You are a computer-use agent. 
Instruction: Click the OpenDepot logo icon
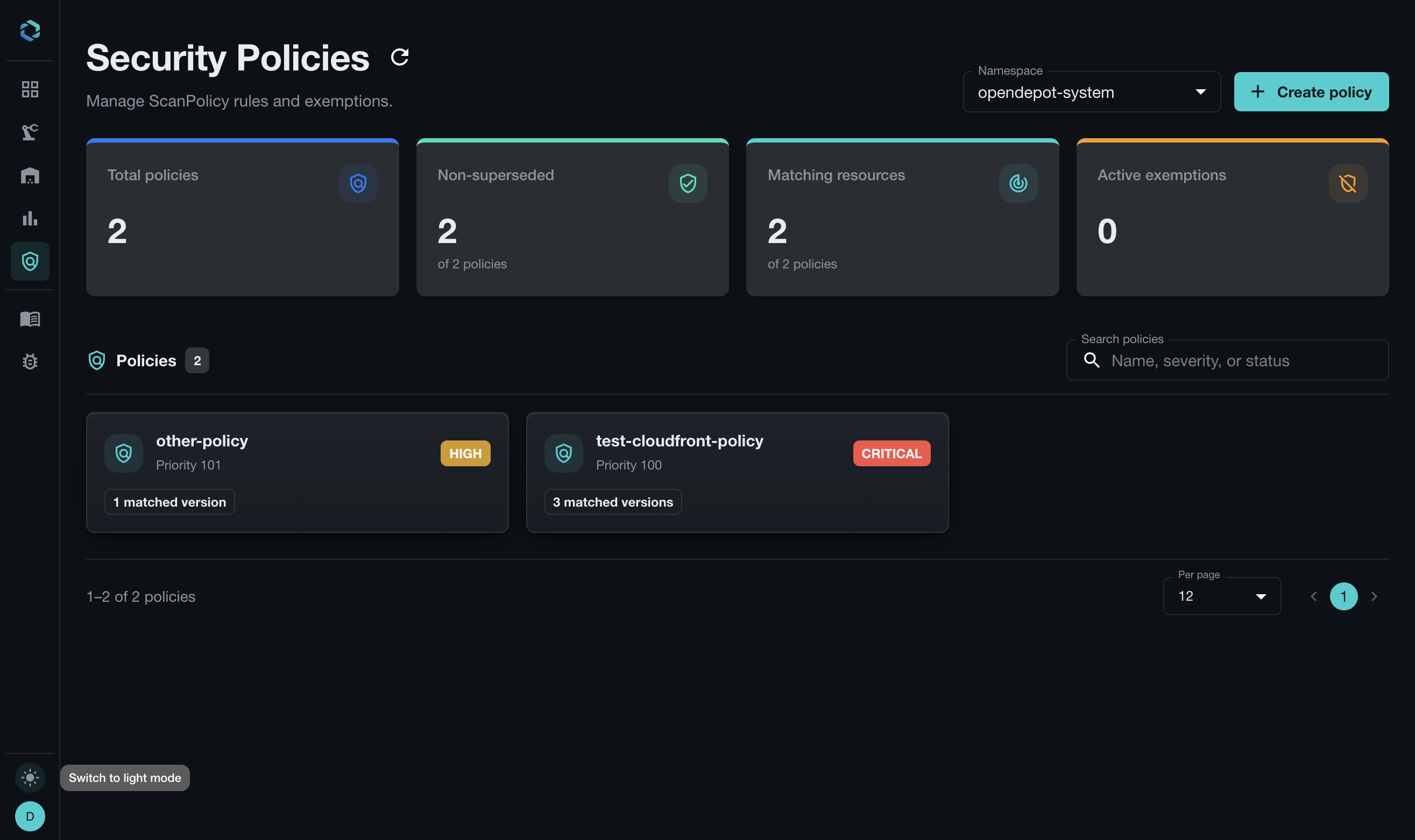(30, 31)
